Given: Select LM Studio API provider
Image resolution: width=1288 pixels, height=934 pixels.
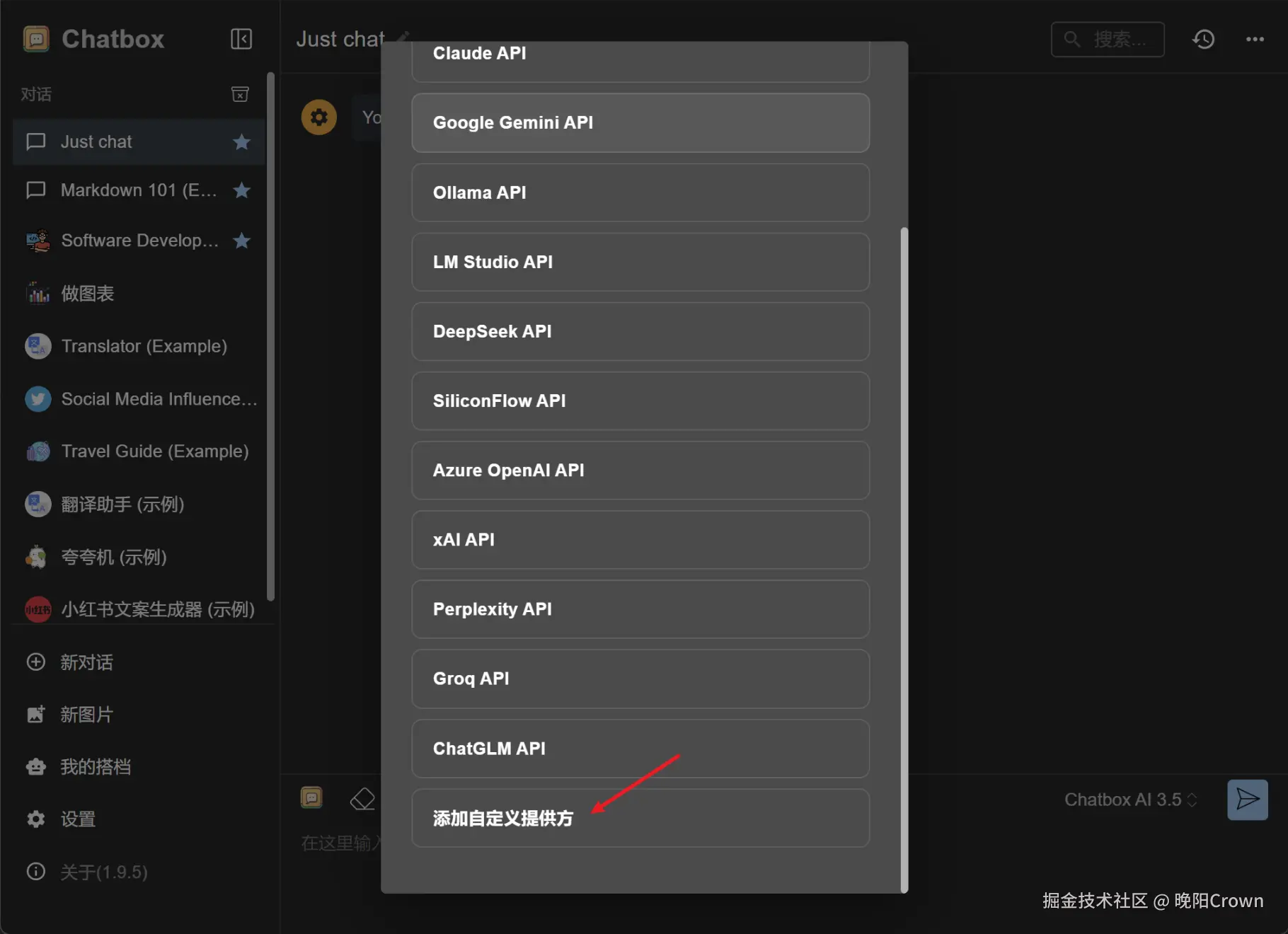Looking at the screenshot, I should pyautogui.click(x=640, y=262).
